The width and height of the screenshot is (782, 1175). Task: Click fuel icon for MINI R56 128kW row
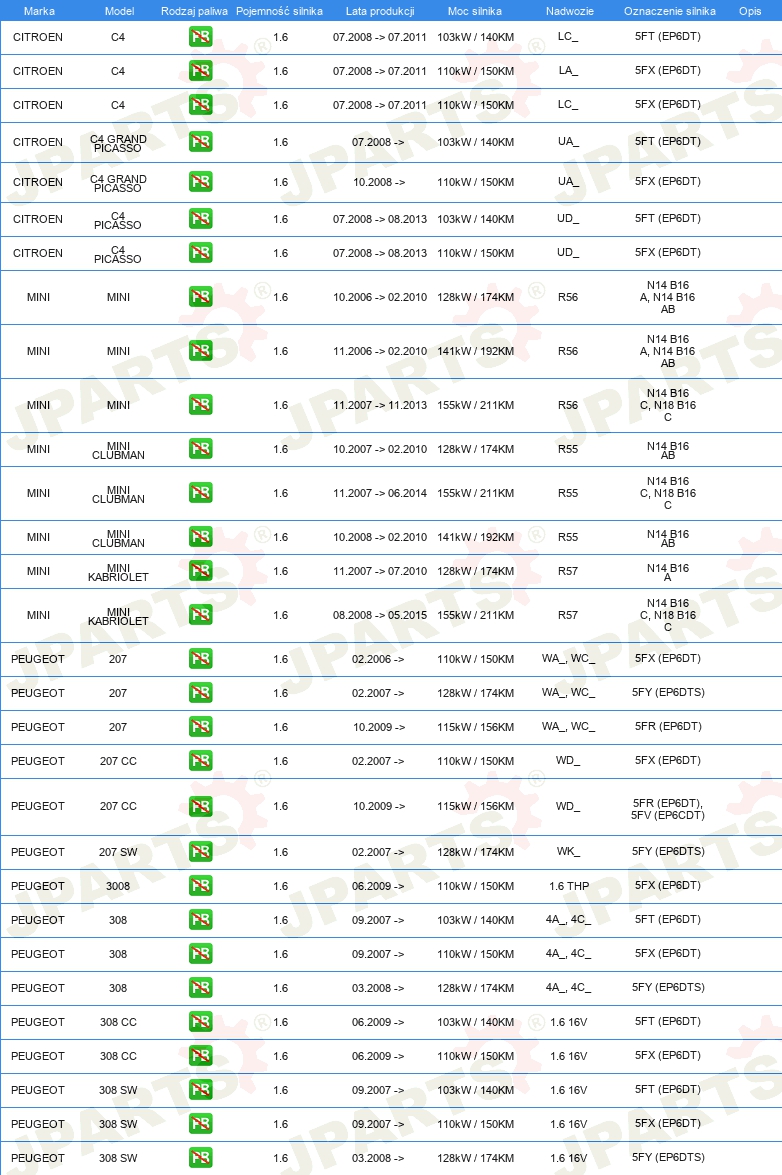pos(201,297)
